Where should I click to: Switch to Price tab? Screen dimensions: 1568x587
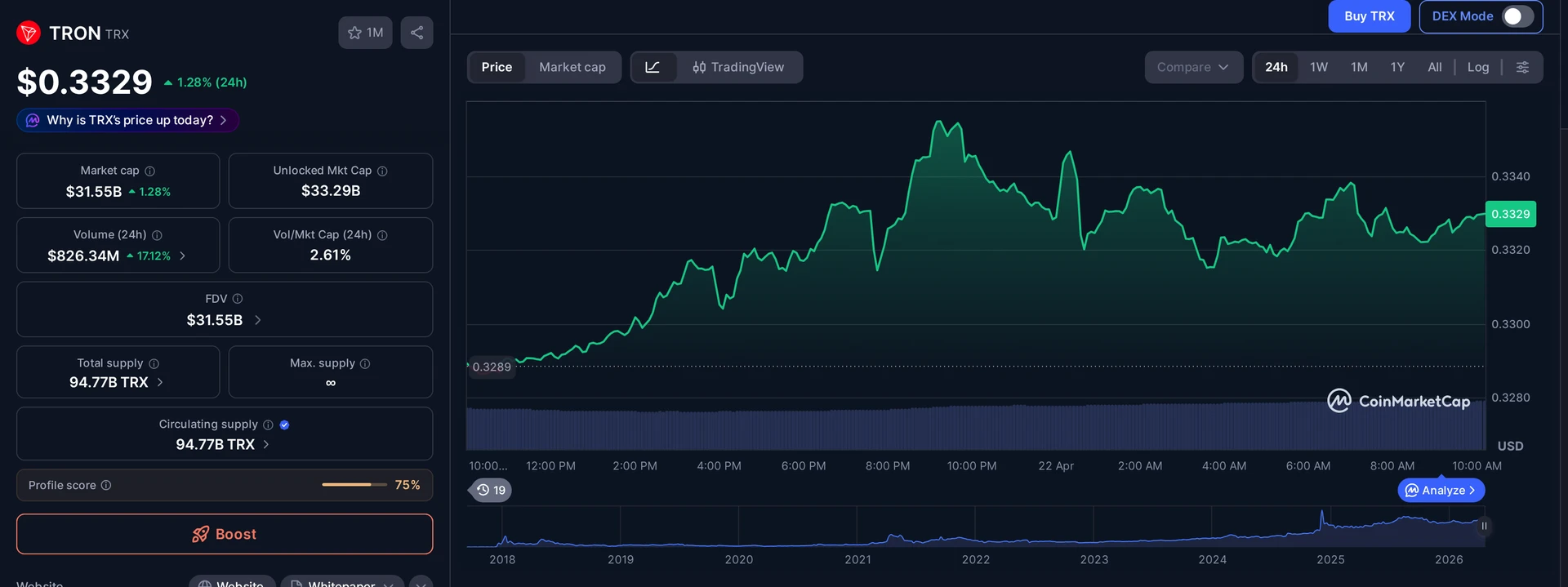coord(497,67)
